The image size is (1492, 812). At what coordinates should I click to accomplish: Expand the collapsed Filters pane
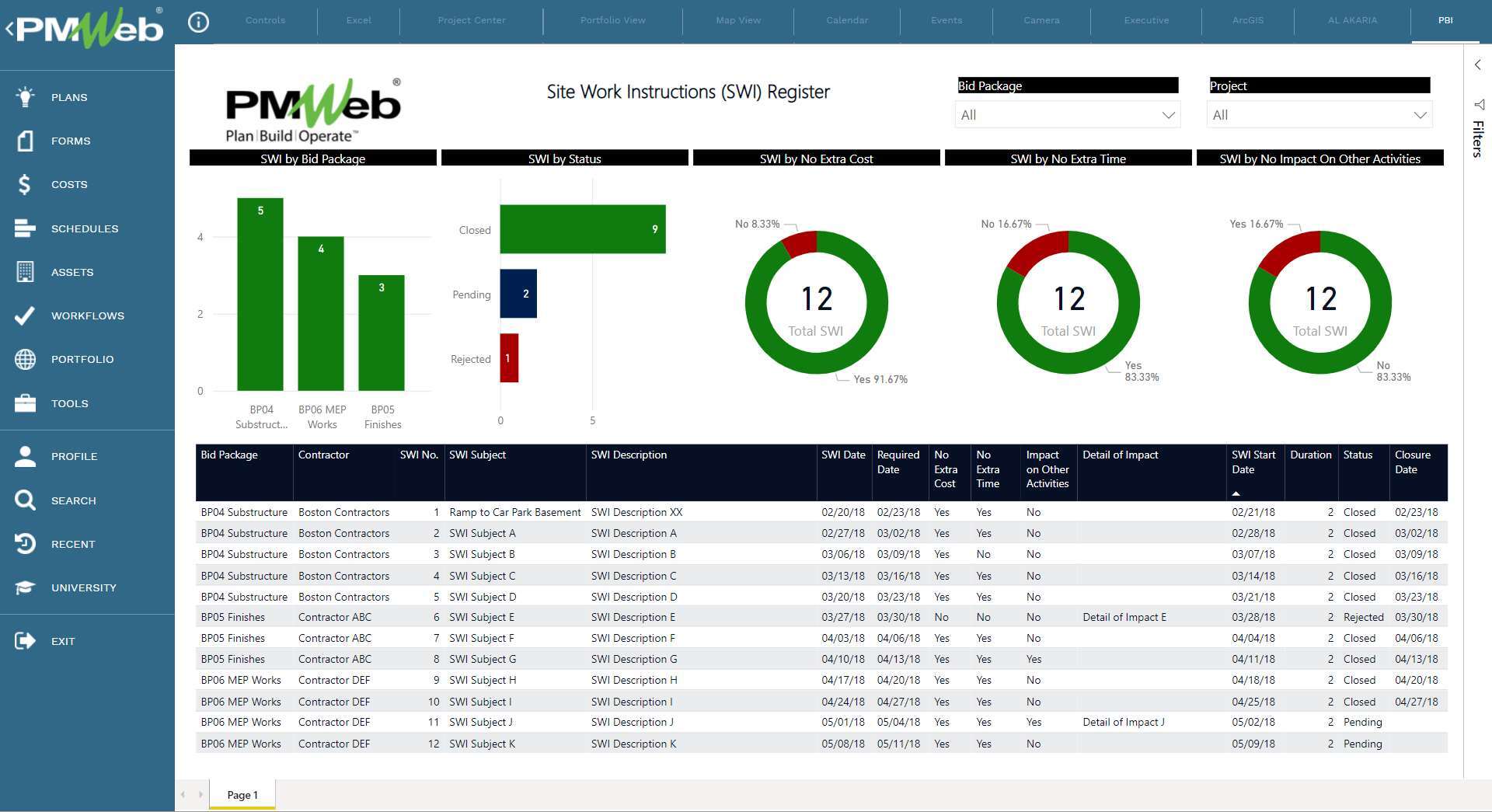pyautogui.click(x=1477, y=65)
